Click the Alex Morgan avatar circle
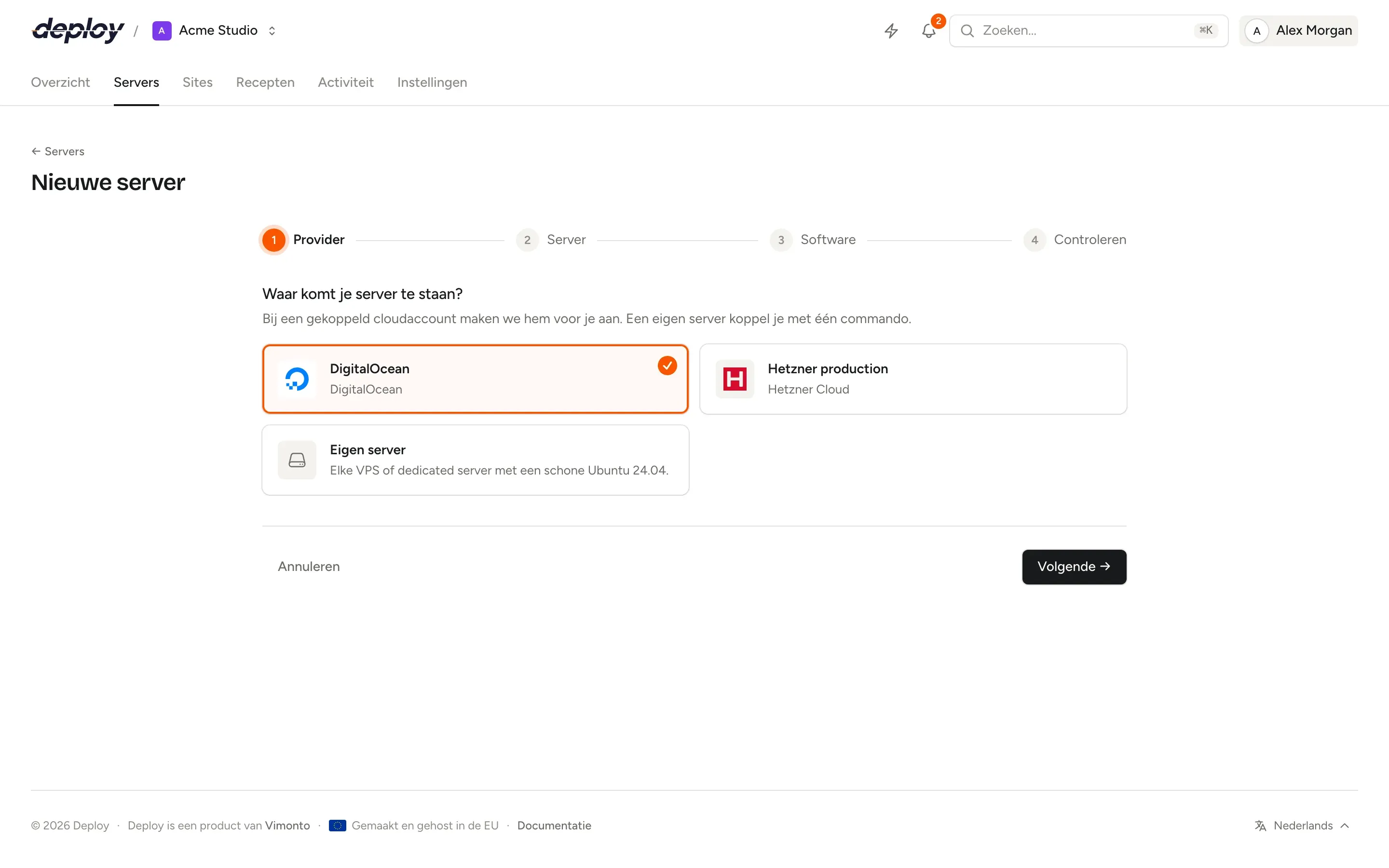1389x868 pixels. click(x=1256, y=30)
